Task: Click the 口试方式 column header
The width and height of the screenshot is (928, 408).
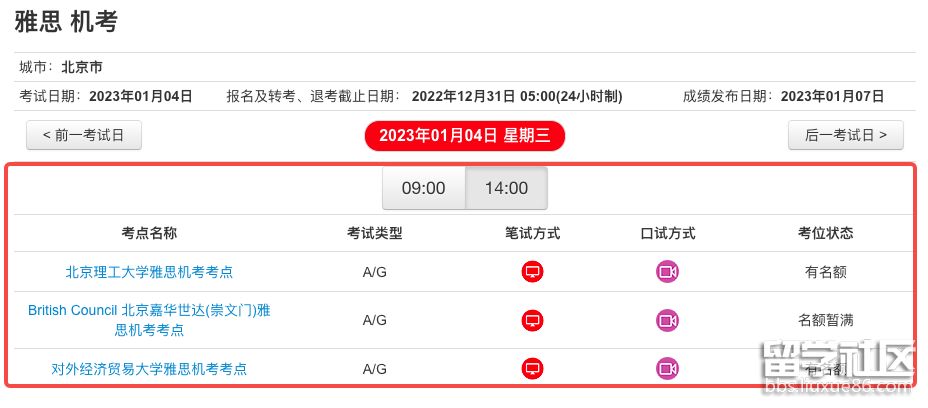Action: click(x=667, y=233)
